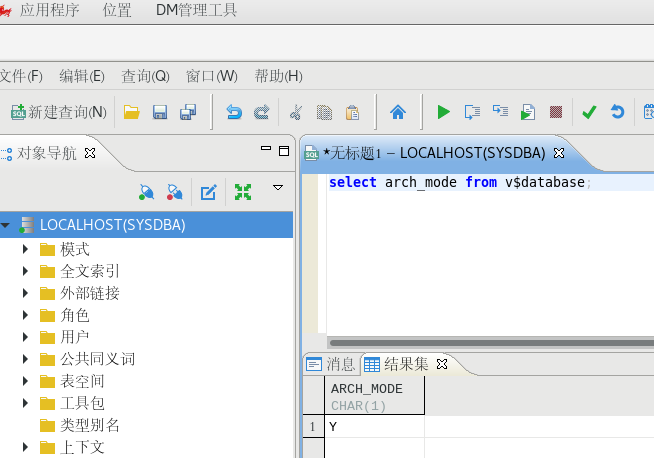
Task: Click the green collapse-all arrows icon
Action: (x=243, y=192)
